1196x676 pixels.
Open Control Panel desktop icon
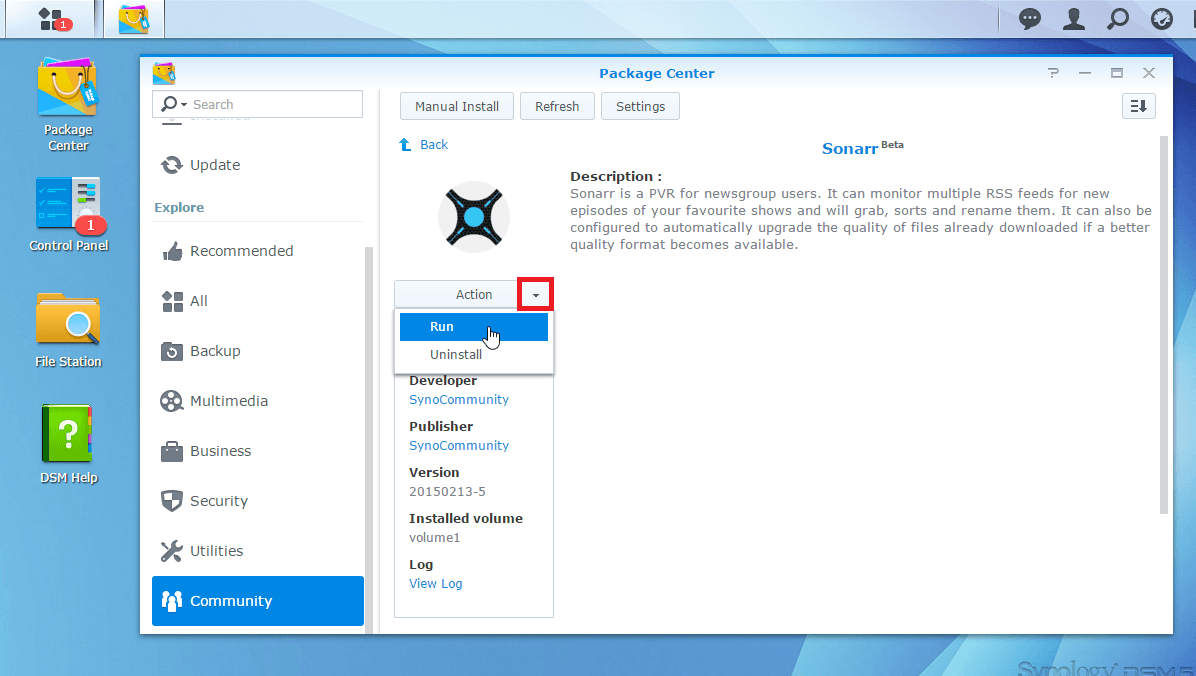pyautogui.click(x=68, y=215)
